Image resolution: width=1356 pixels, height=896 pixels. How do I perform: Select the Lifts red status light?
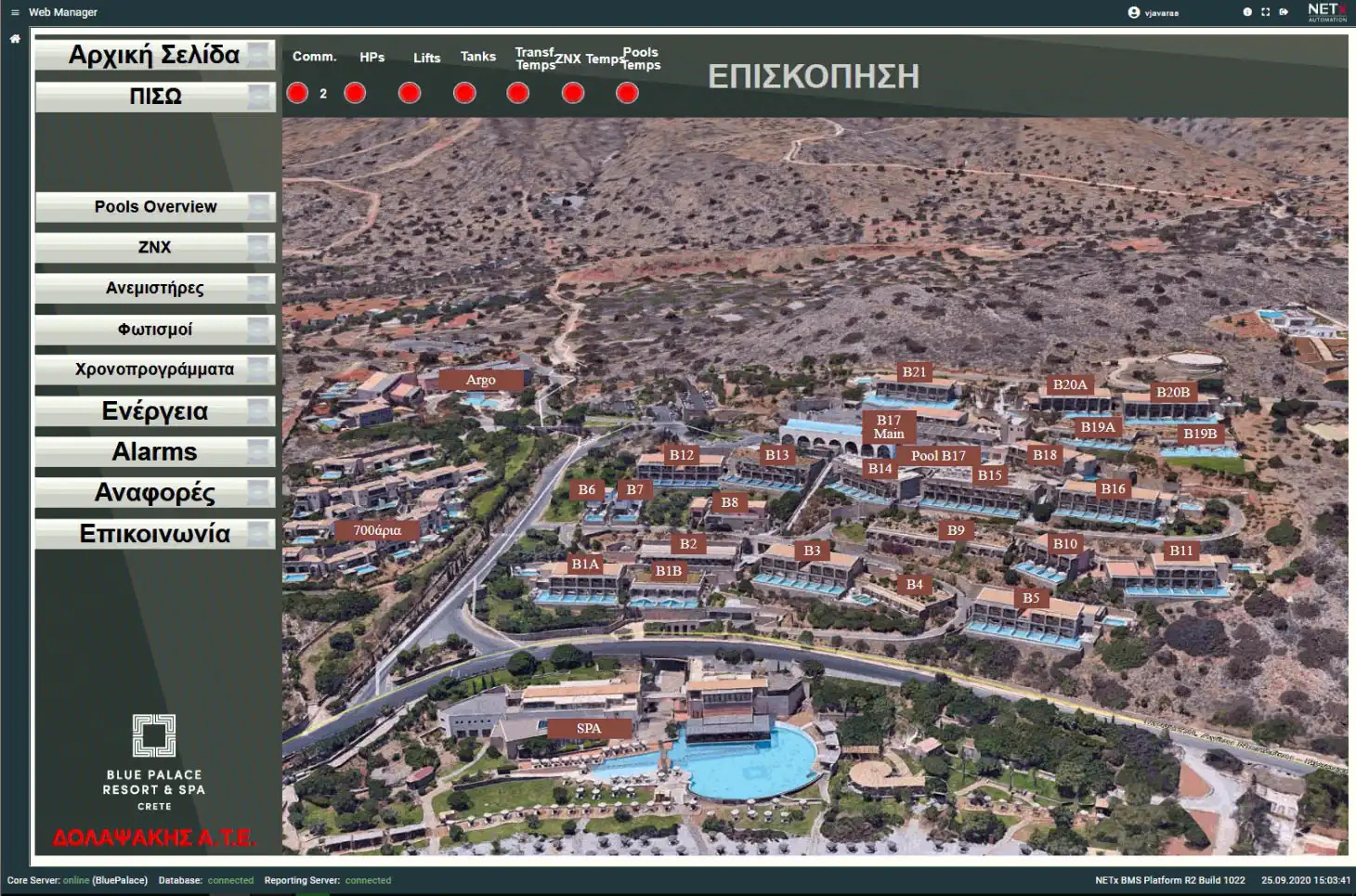point(410,93)
